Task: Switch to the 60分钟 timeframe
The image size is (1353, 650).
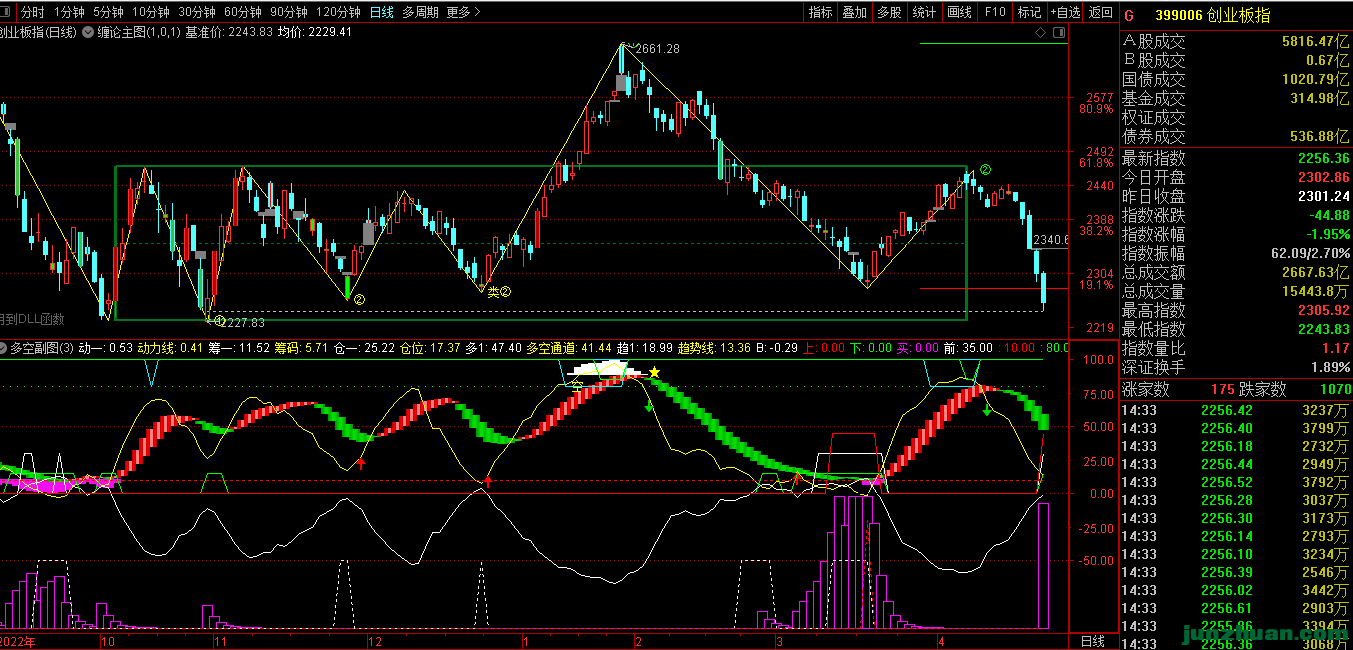Action: coord(243,12)
